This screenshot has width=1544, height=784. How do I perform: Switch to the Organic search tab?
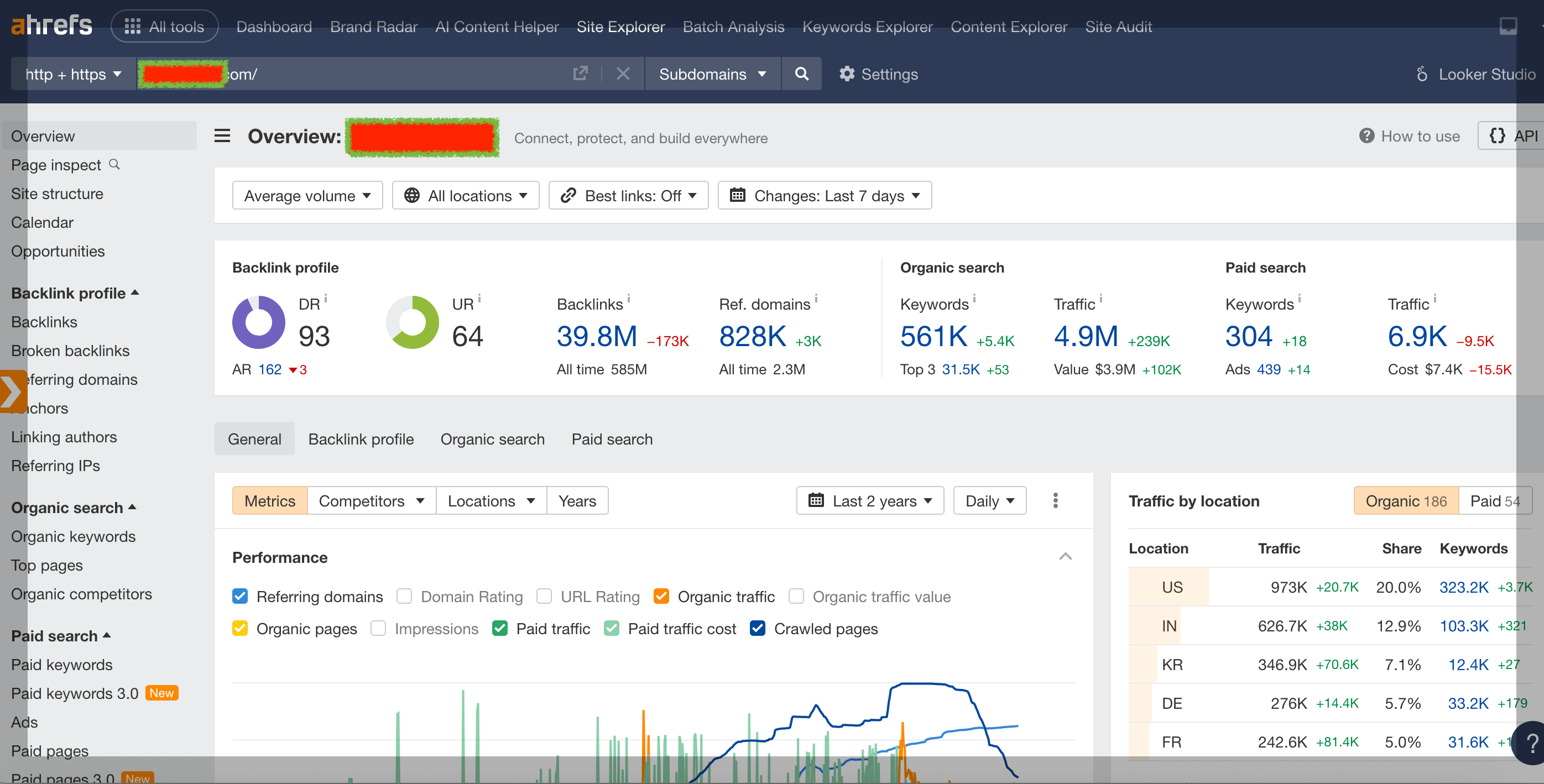point(492,439)
